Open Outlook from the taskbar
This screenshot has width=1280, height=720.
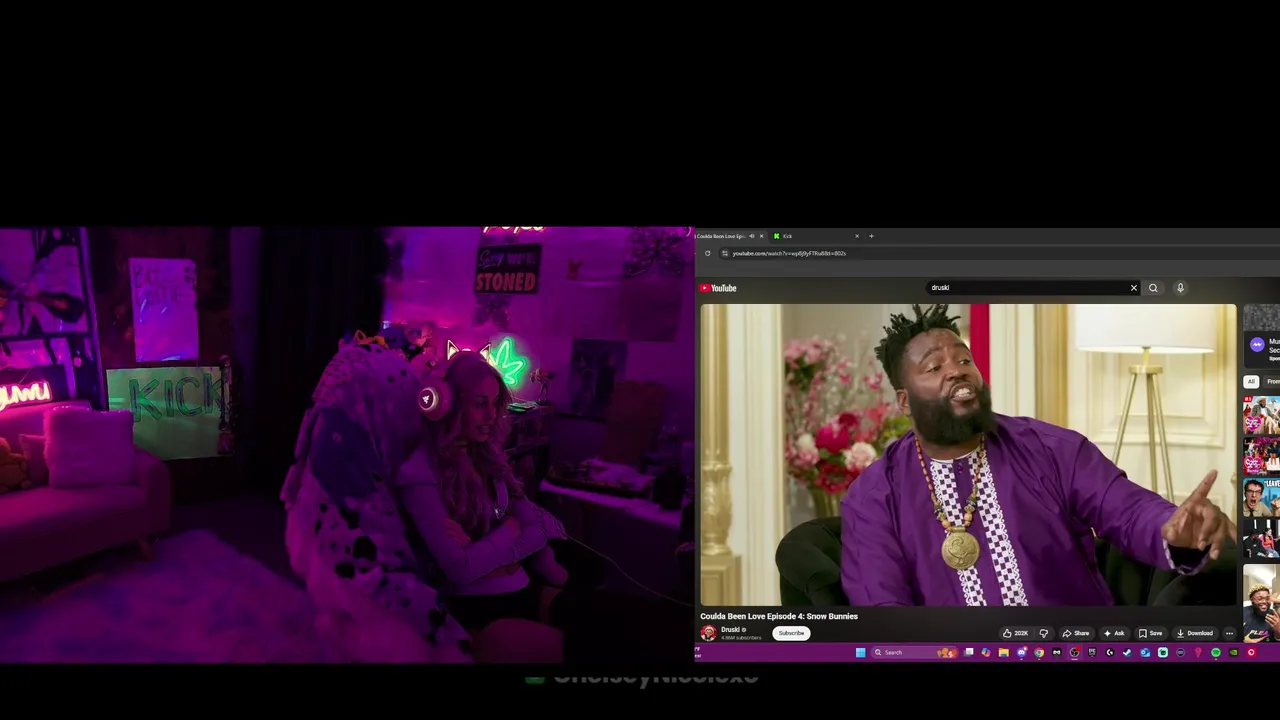click(x=1145, y=652)
